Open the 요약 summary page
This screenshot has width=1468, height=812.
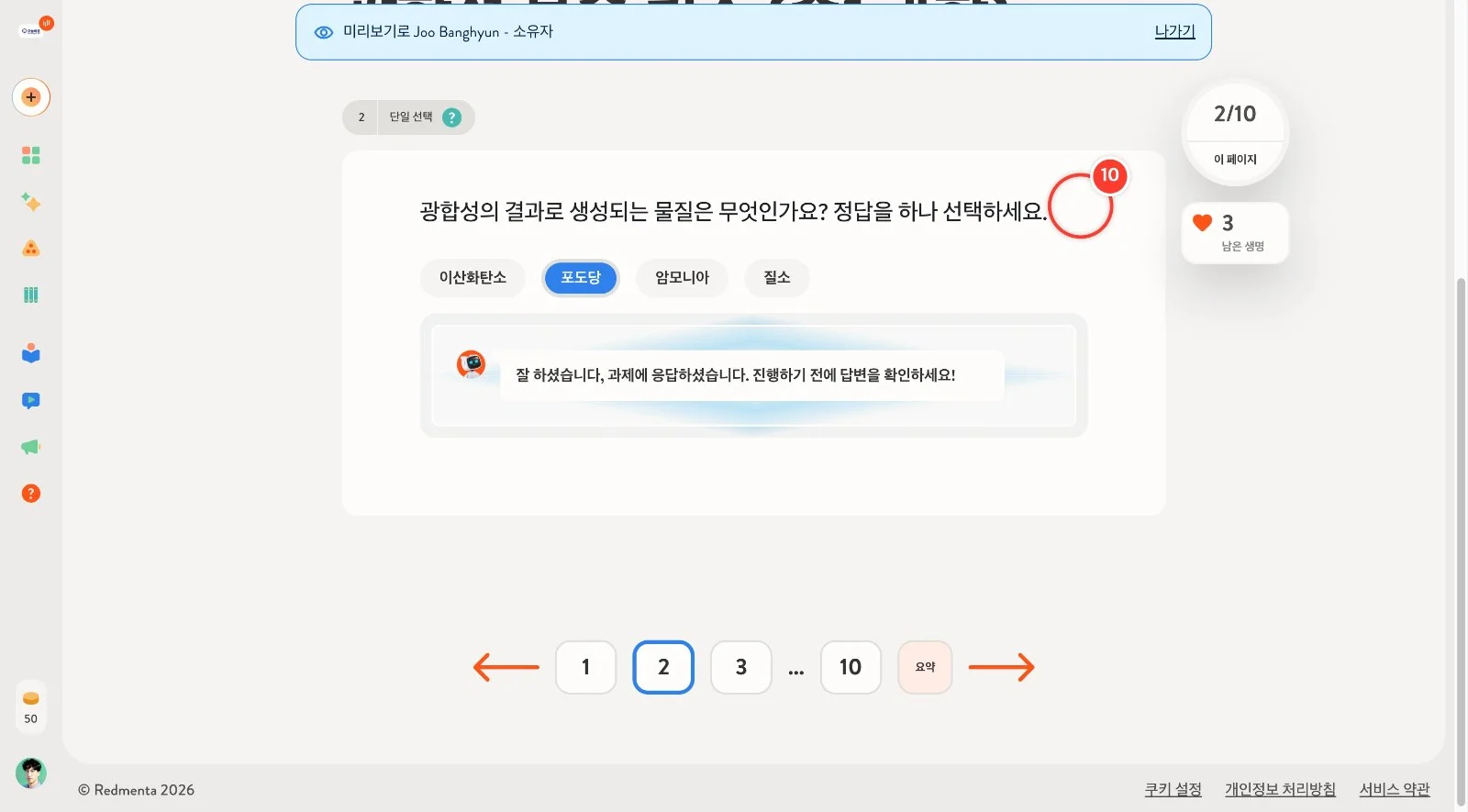[925, 667]
